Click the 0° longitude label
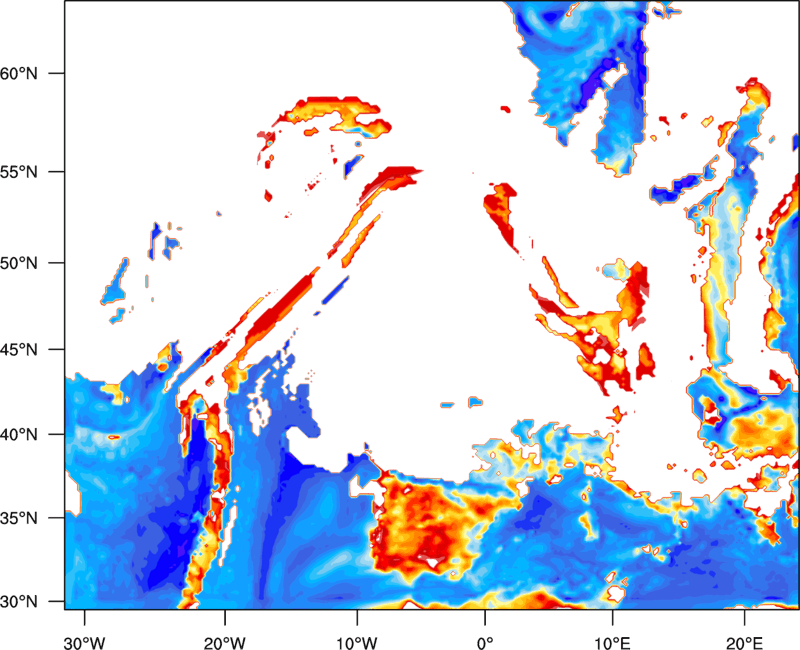 (485, 643)
